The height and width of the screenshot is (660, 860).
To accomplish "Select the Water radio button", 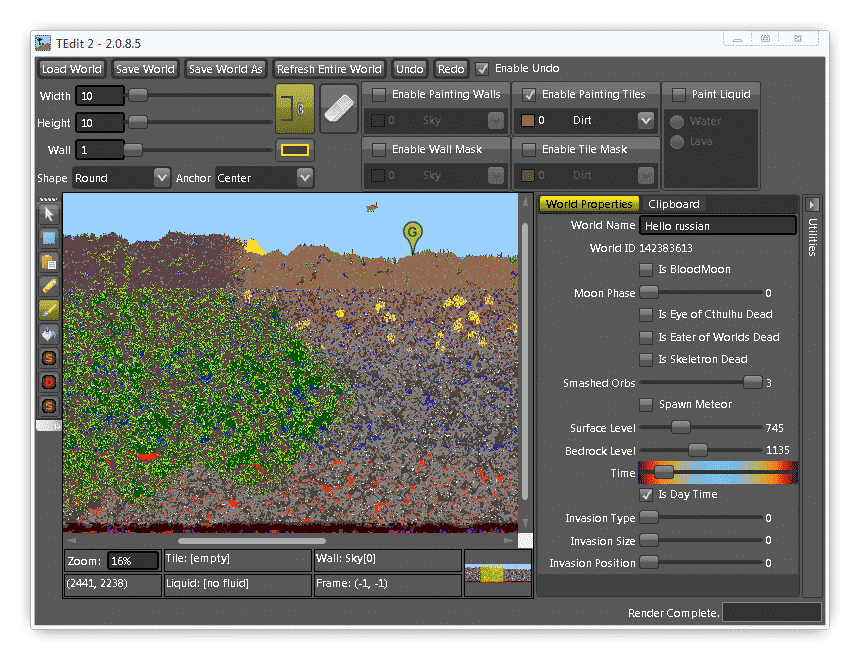I will [677, 121].
